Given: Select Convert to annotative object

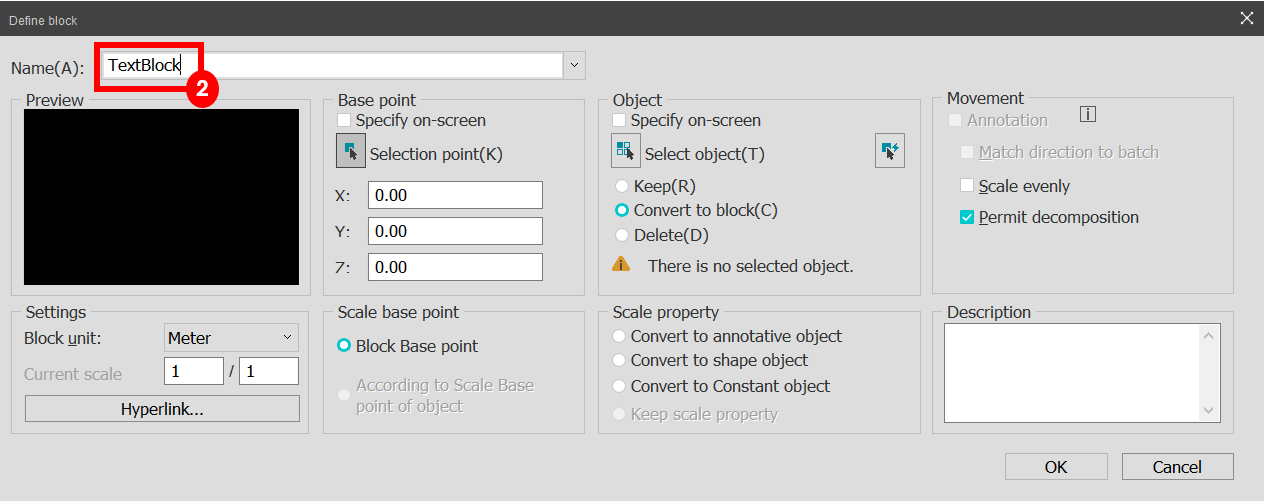Looking at the screenshot, I should pyautogui.click(x=621, y=337).
